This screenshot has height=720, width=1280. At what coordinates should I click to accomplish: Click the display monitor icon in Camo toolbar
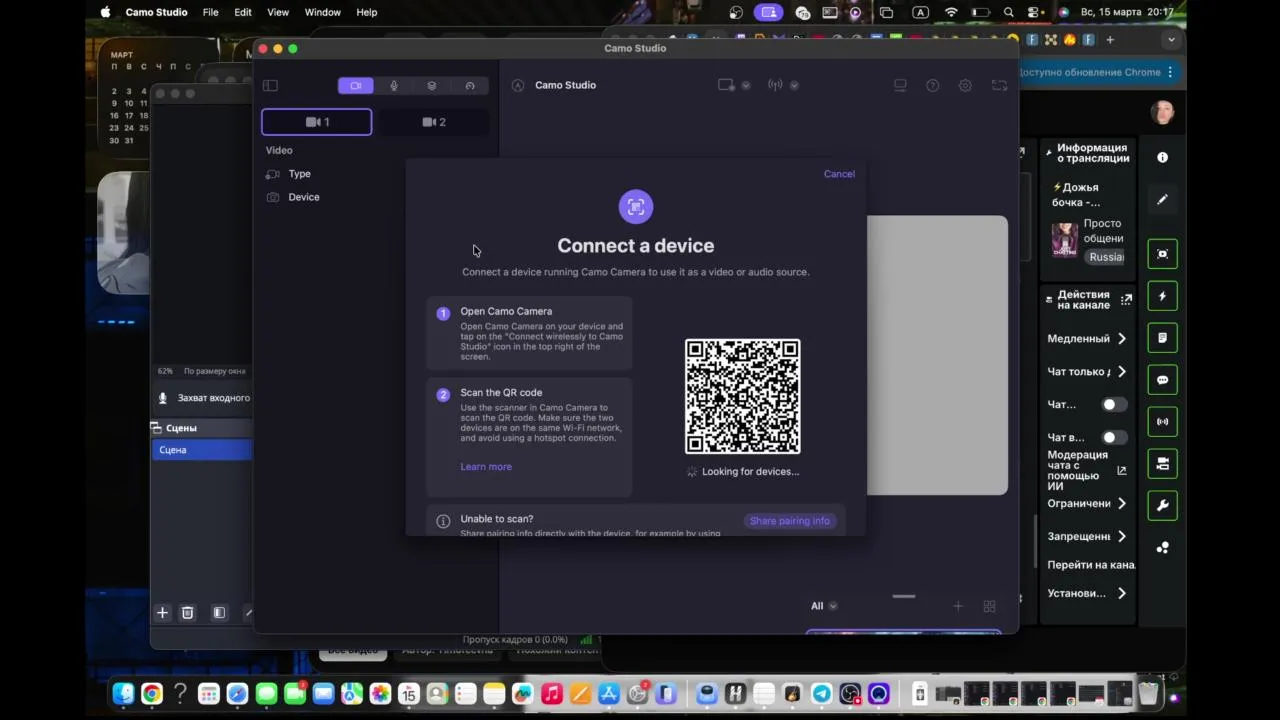click(900, 85)
